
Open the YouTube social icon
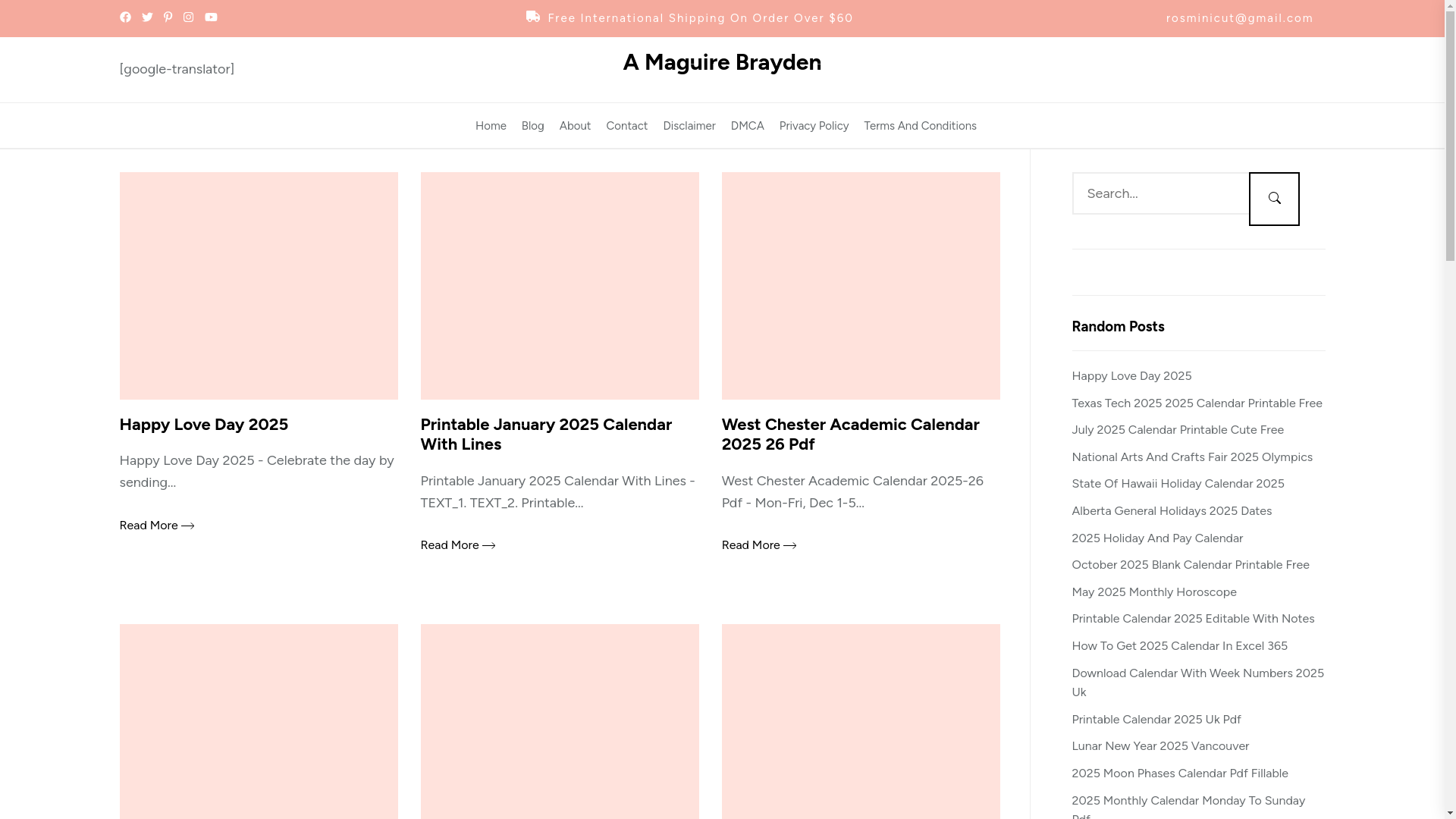click(x=211, y=17)
